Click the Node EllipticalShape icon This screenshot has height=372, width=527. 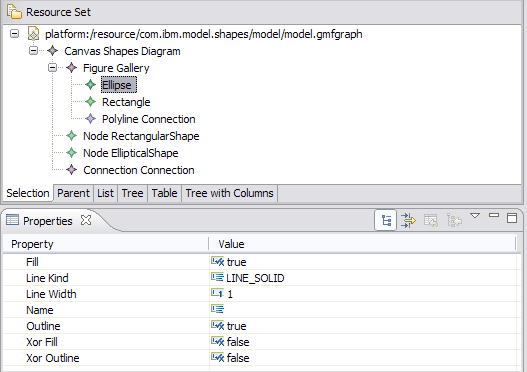72,153
